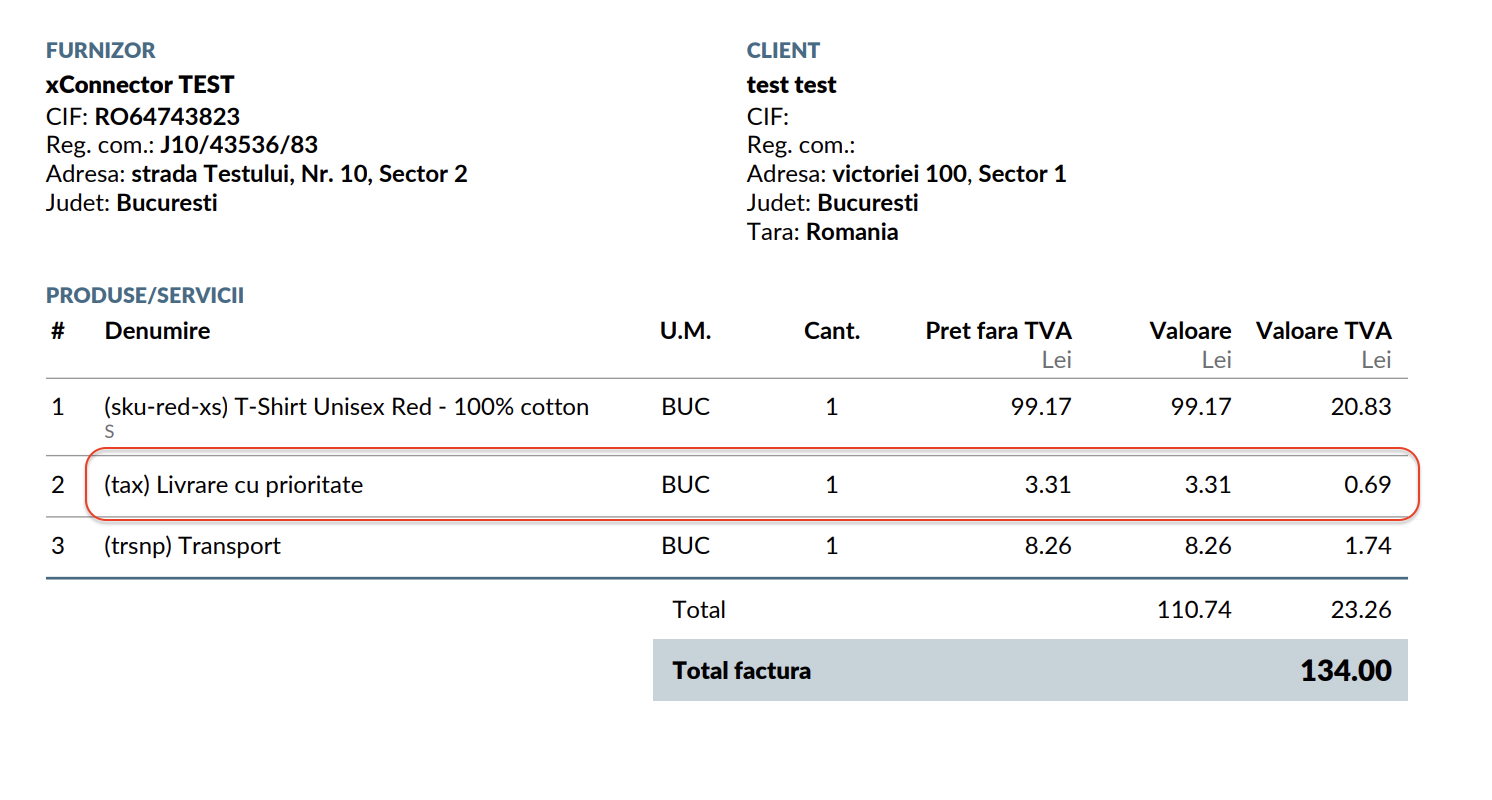Screen dimensions: 1492x800
Task: Select client address victoriei 100
Action: click(899, 174)
